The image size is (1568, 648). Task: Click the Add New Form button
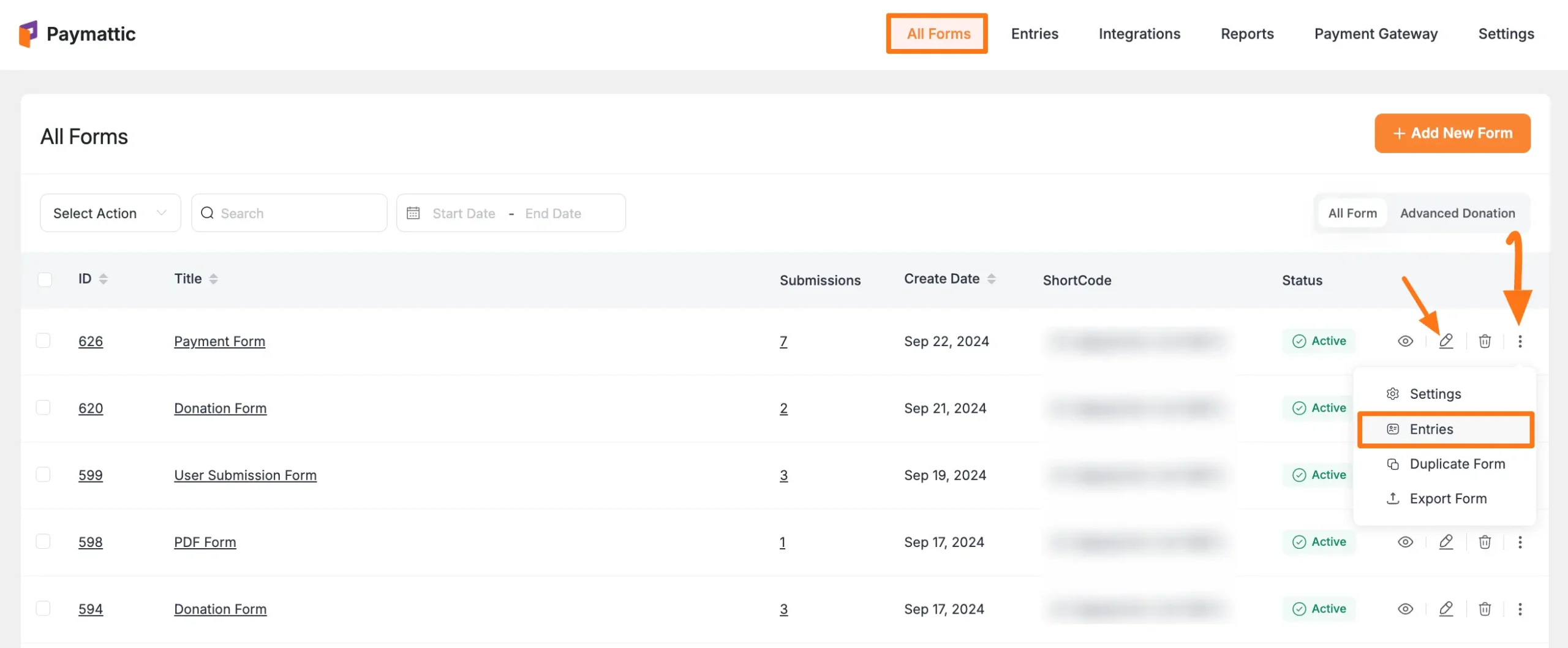point(1452,133)
